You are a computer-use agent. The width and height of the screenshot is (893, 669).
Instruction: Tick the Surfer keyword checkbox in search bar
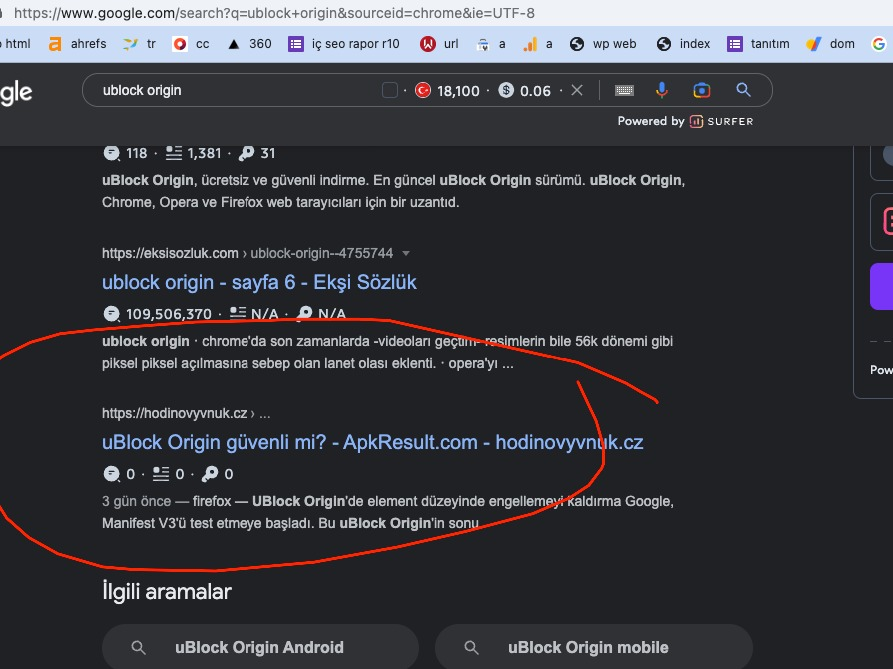tap(390, 90)
